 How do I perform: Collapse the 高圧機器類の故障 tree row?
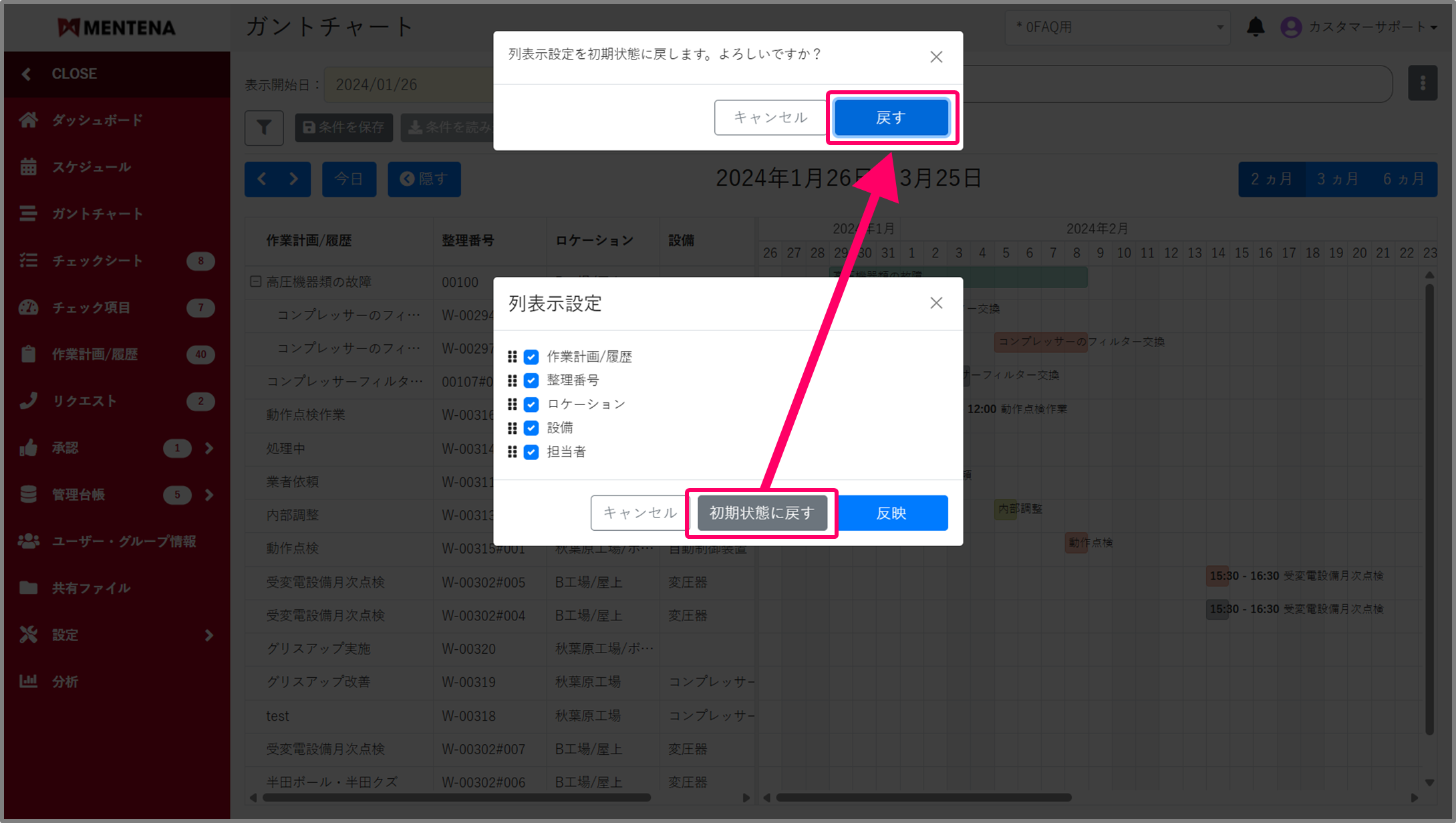255,281
